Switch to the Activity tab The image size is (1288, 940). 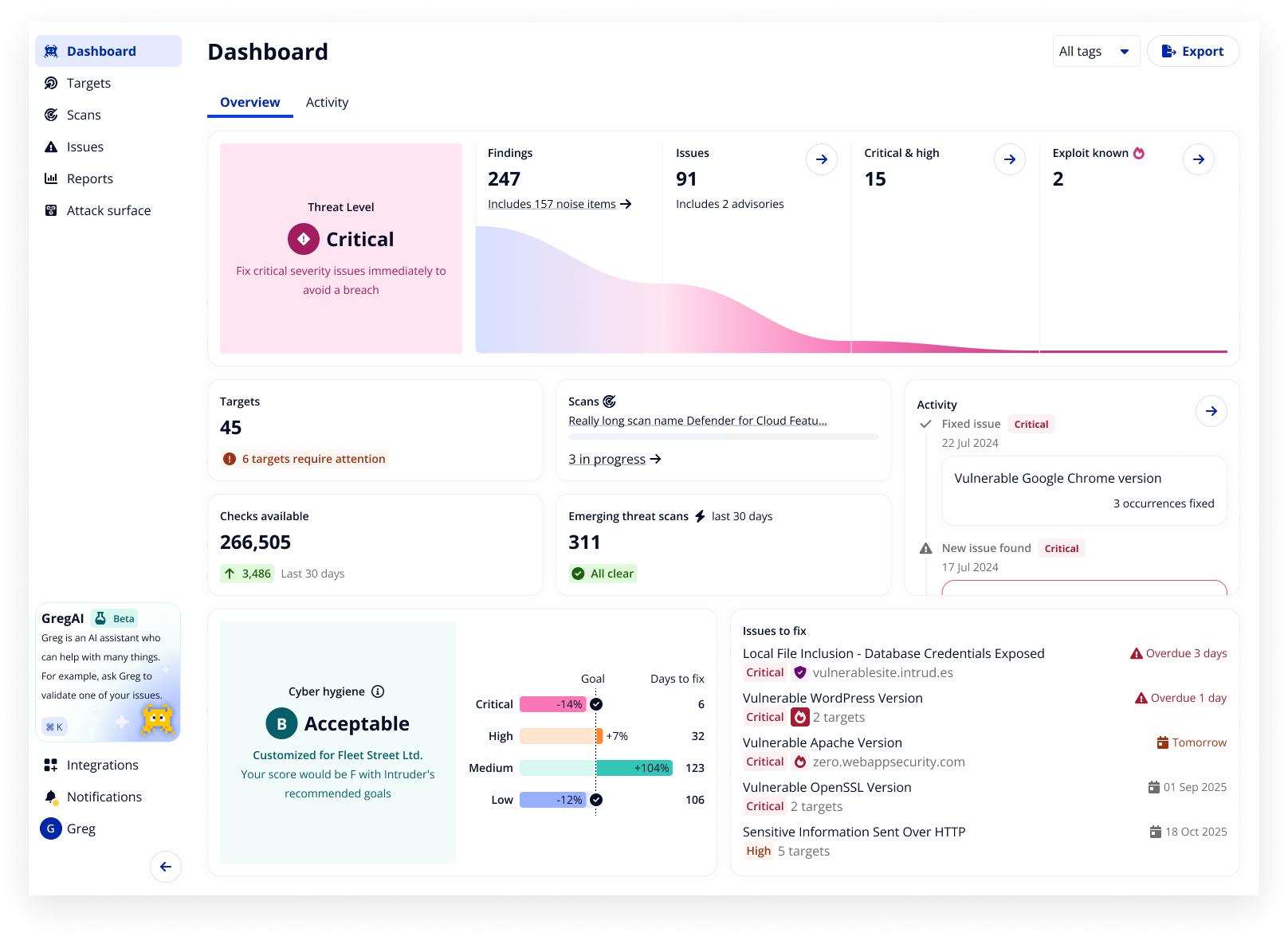click(327, 102)
